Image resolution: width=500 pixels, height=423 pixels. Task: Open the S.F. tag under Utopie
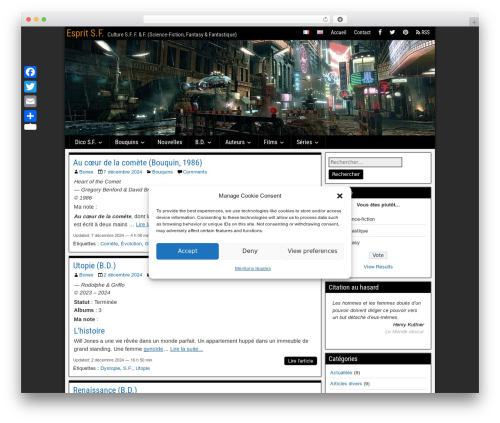(128, 368)
